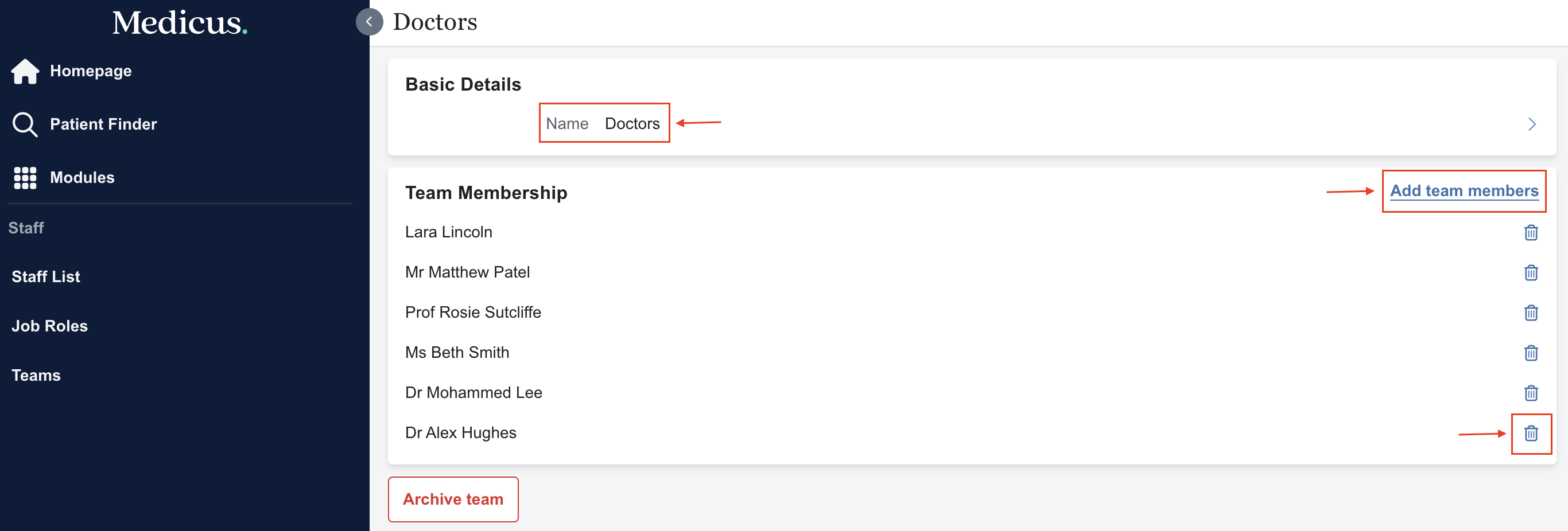
Task: Click the Lara Lincoln member name
Action: pos(449,232)
